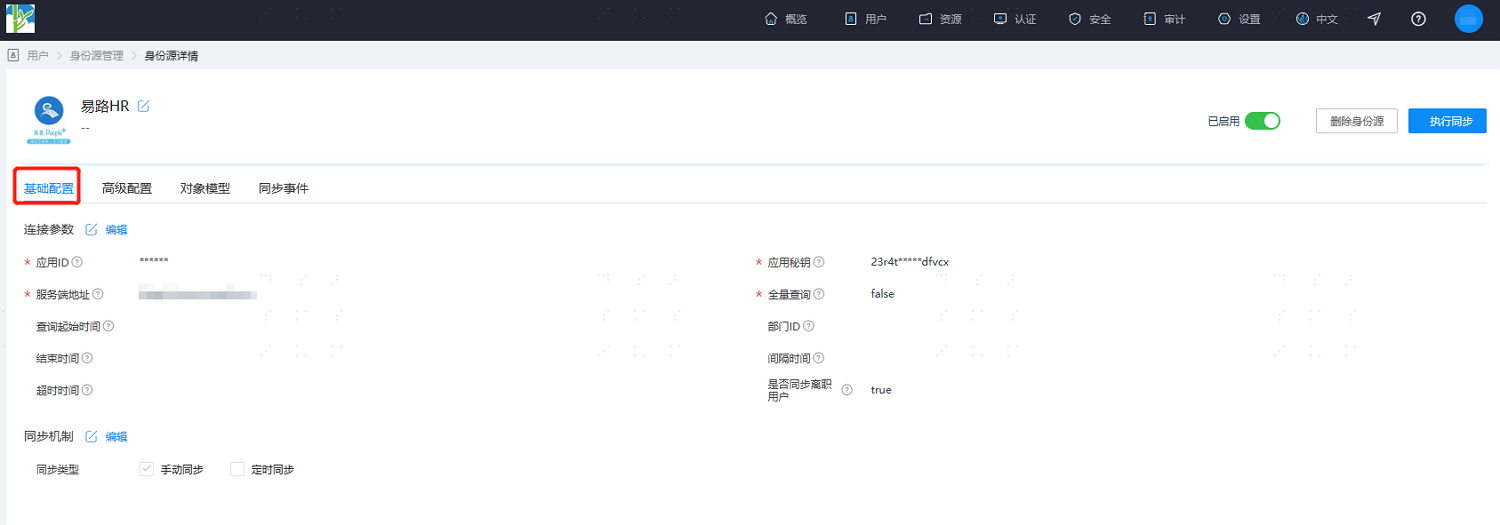The height and width of the screenshot is (525, 1500).
Task: Click help icon next to 查询起始时间
Action: pos(109,326)
